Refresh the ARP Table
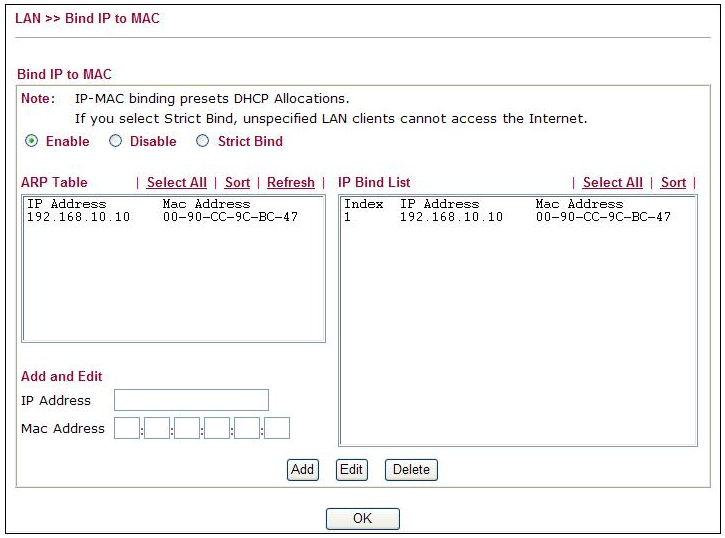The width and height of the screenshot is (725, 538). pos(290,183)
